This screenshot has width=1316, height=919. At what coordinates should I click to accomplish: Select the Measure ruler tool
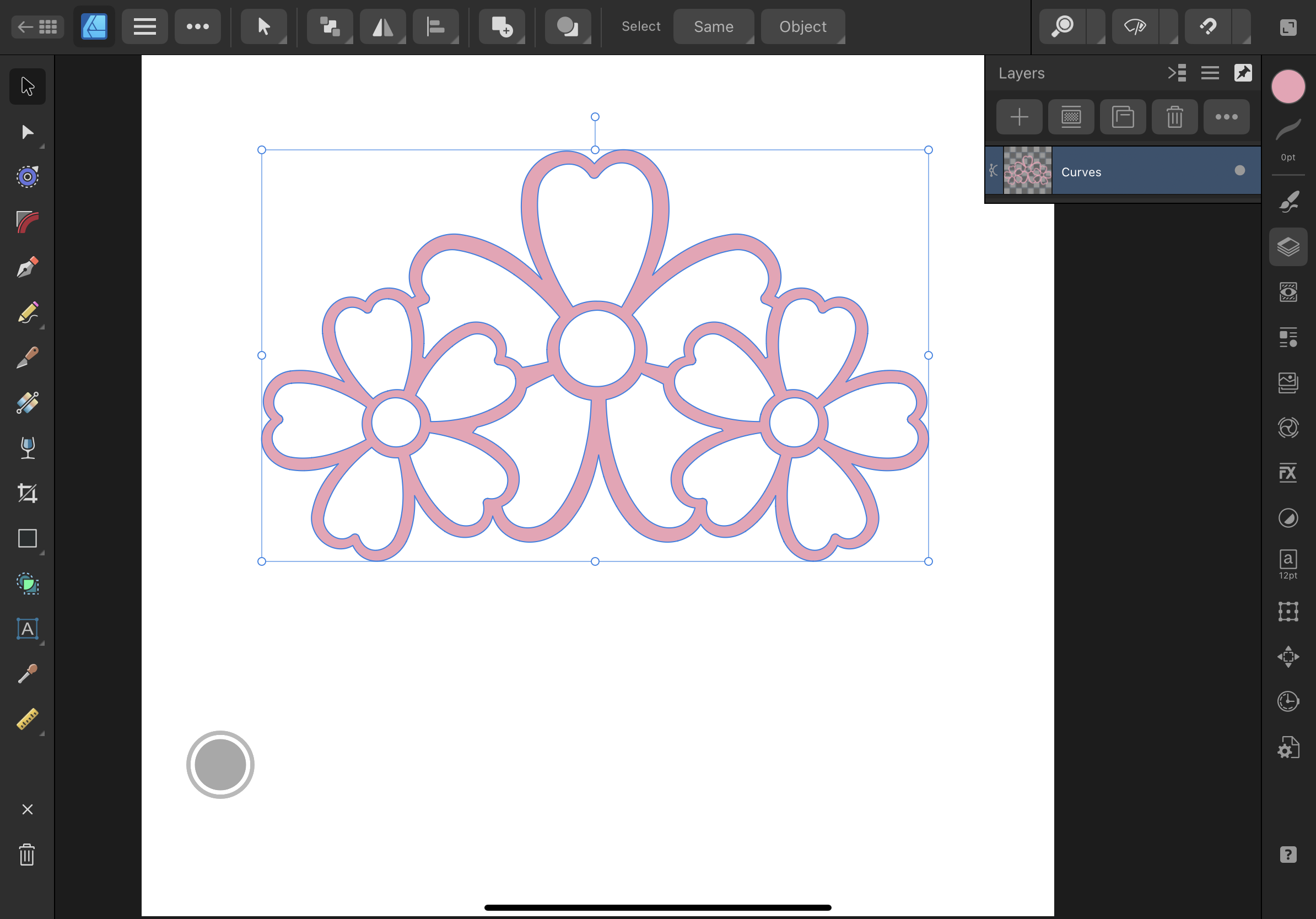point(27,719)
